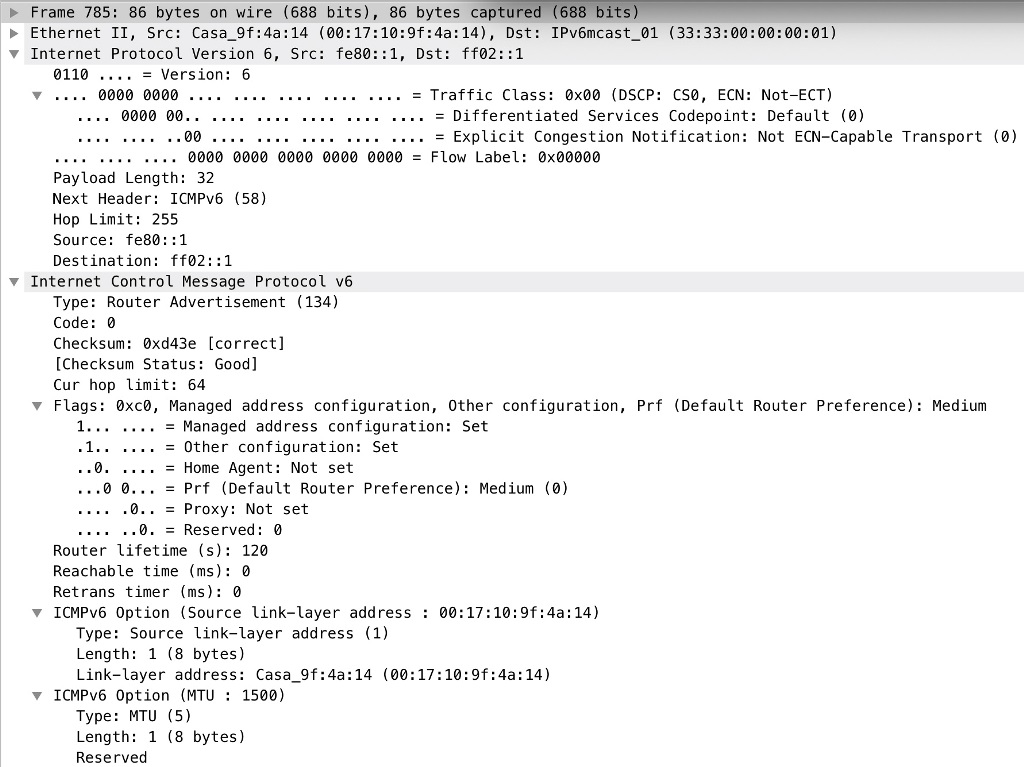This screenshot has height=767, width=1024.
Task: Collapse Internet Control Message Protocol v6 section
Action: tap(14, 282)
